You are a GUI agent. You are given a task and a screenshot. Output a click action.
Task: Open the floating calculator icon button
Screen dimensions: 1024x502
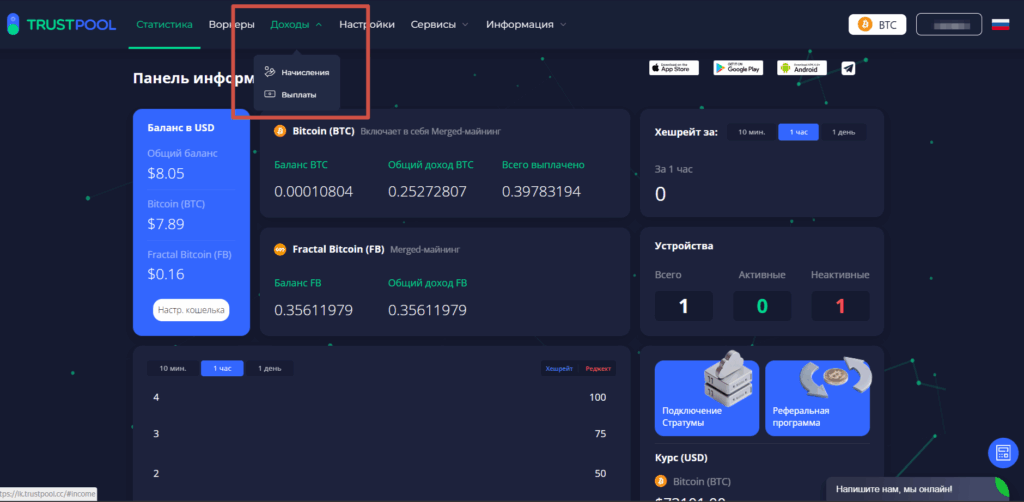click(1001, 453)
